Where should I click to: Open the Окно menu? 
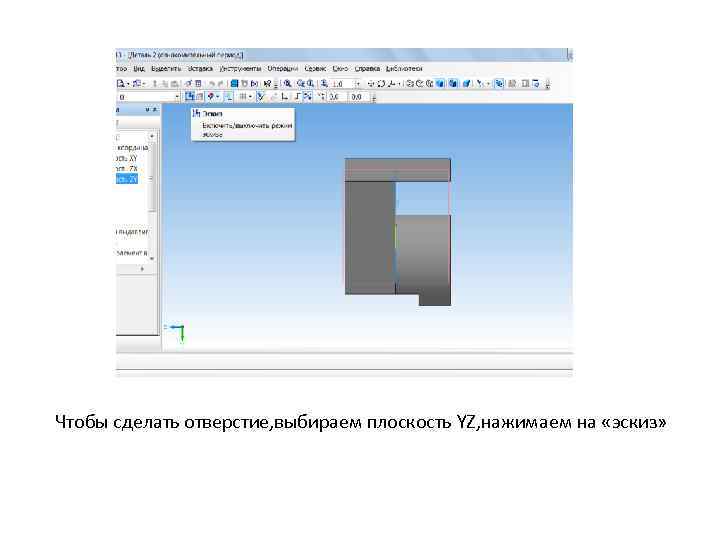click(340, 68)
